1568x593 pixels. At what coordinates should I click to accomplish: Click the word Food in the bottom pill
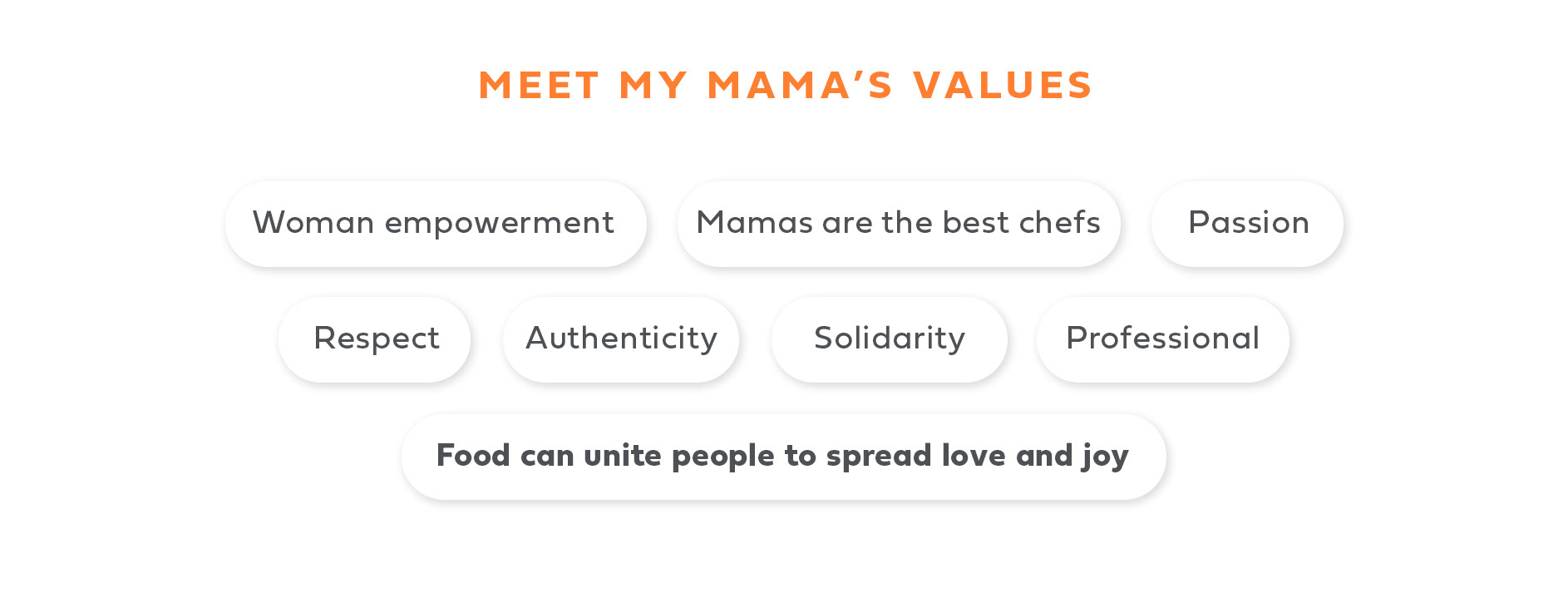473,456
